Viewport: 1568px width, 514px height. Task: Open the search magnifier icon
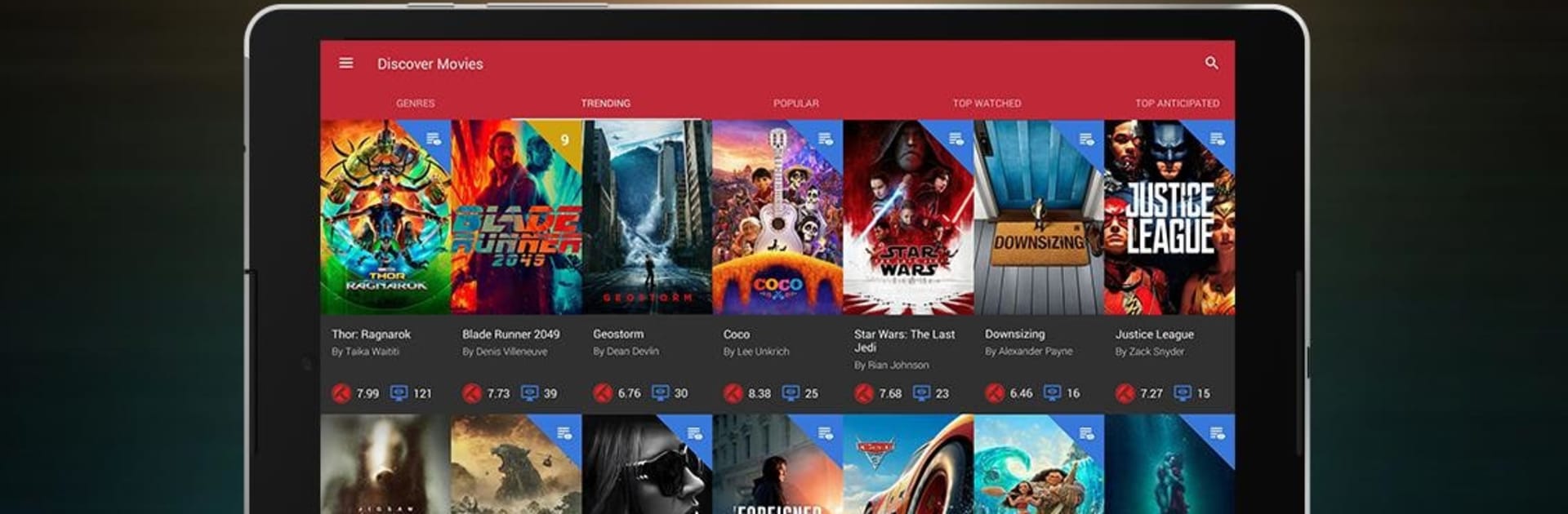(1212, 63)
